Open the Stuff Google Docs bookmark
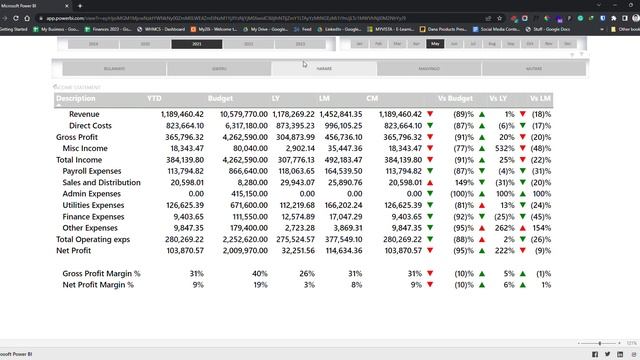 548,29
